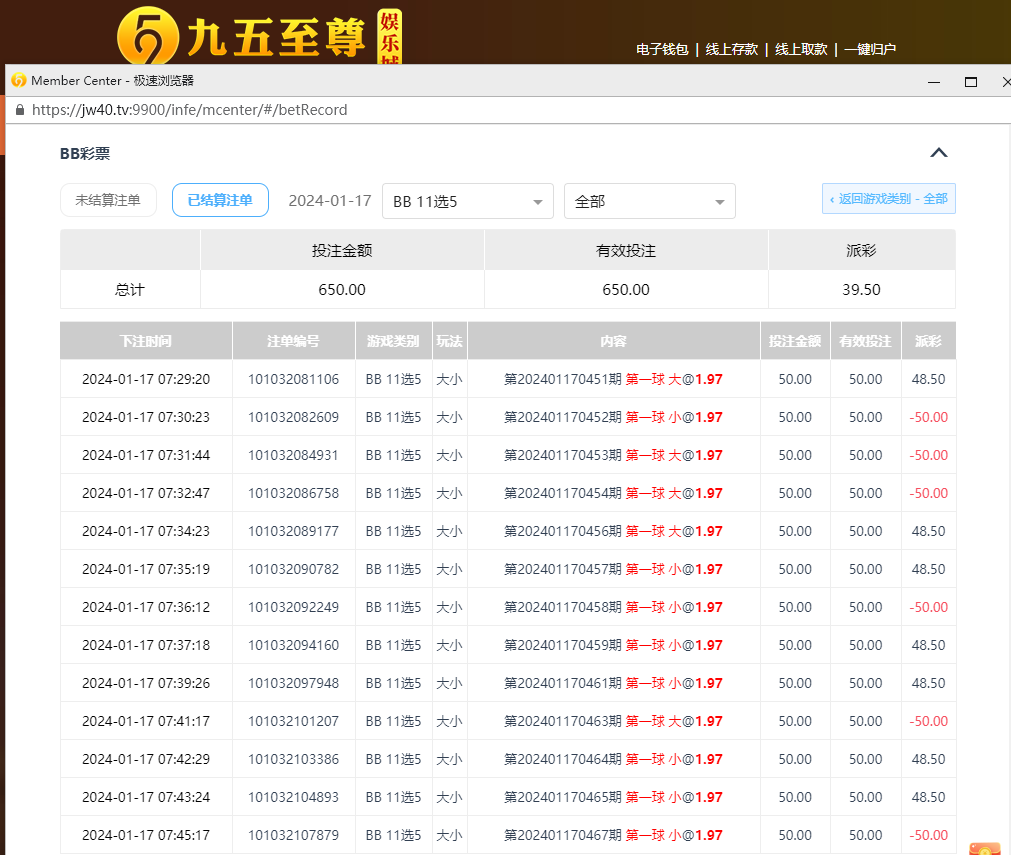
Task: Switch to 未结算注单 tab
Action: coord(108,200)
